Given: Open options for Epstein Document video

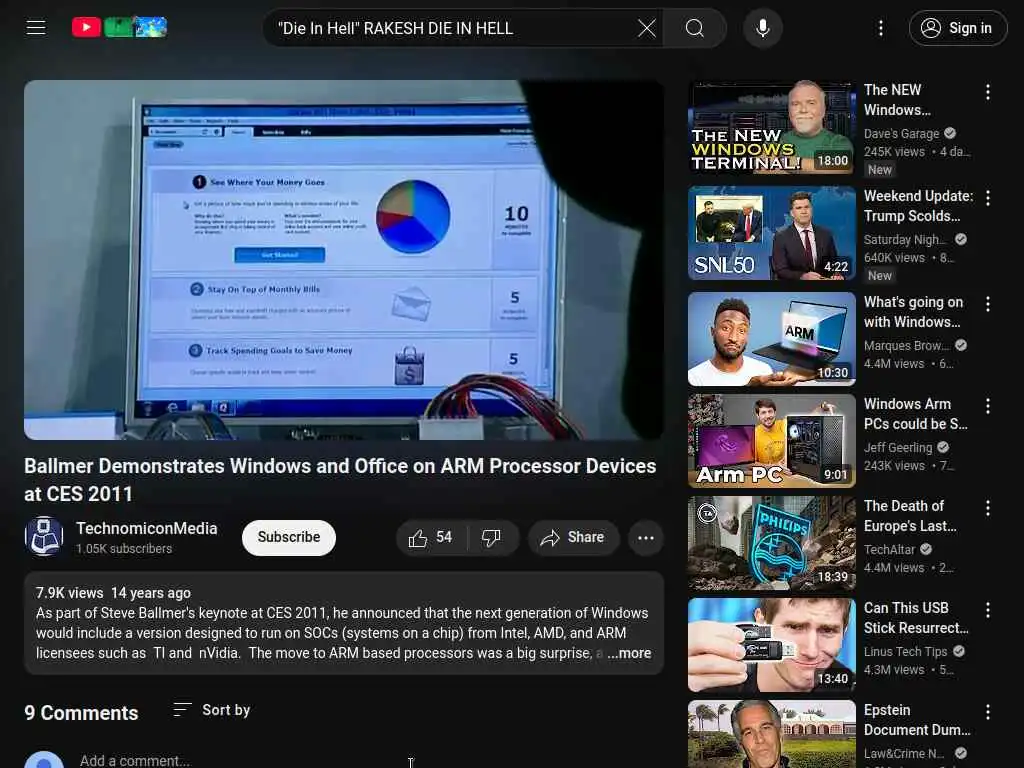Looking at the screenshot, I should coord(988,711).
